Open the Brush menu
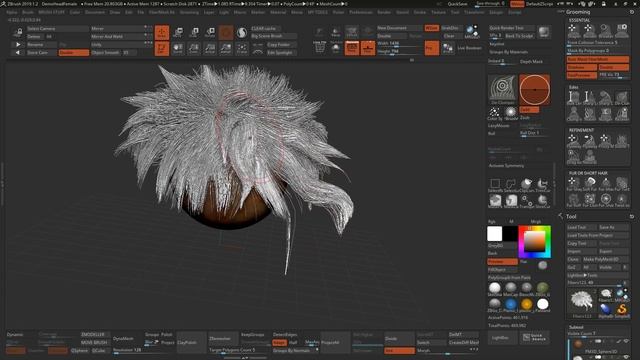The image size is (640, 360). (x=27, y=12)
